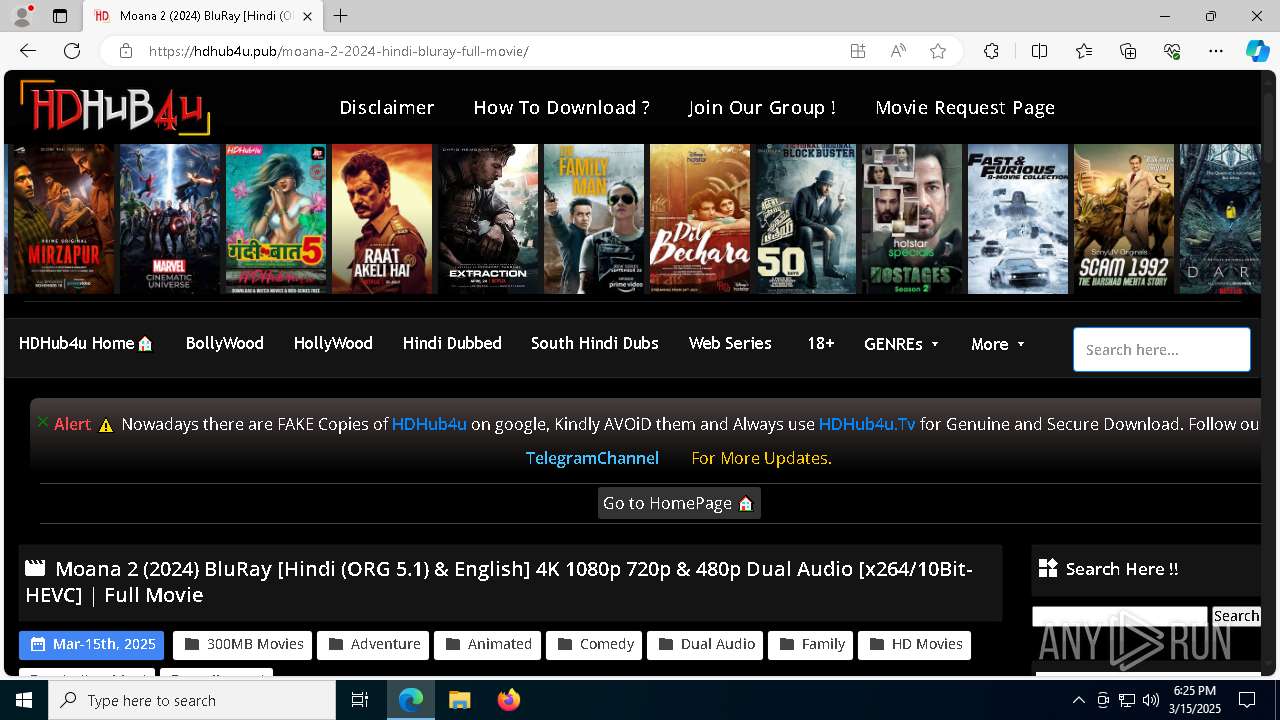Show hidden tray icons chevron
This screenshot has width=1280, height=720.
(1078, 700)
